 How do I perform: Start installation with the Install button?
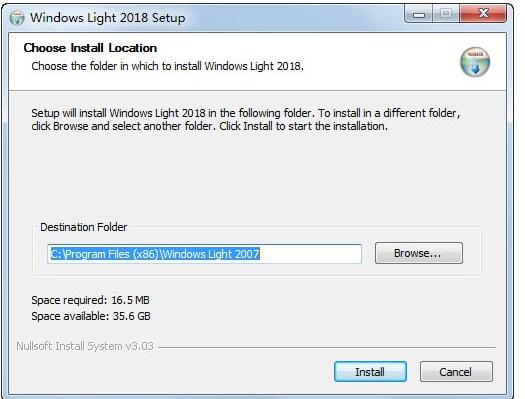pyautogui.click(x=370, y=372)
